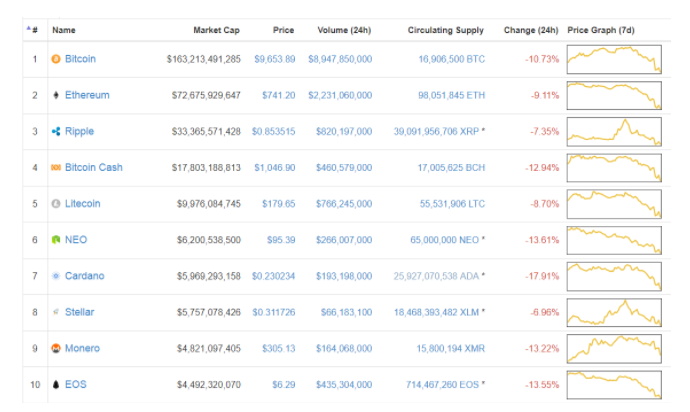Screen dimensions: 690x412
Task: Click the Bitcoin Cash logo icon
Action: tap(56, 168)
